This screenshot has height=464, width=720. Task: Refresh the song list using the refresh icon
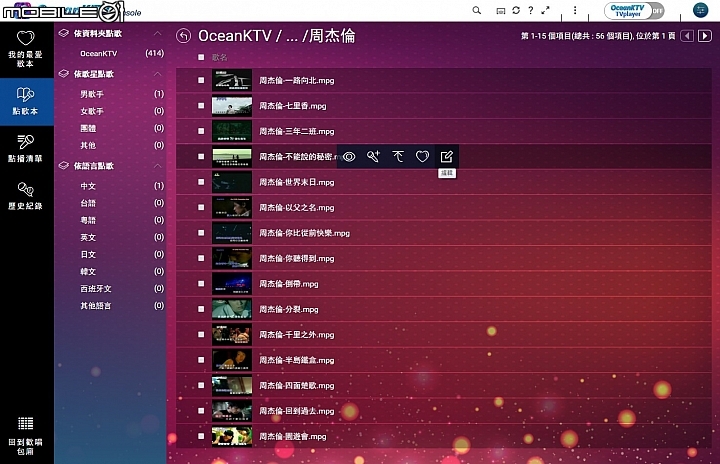(x=516, y=10)
